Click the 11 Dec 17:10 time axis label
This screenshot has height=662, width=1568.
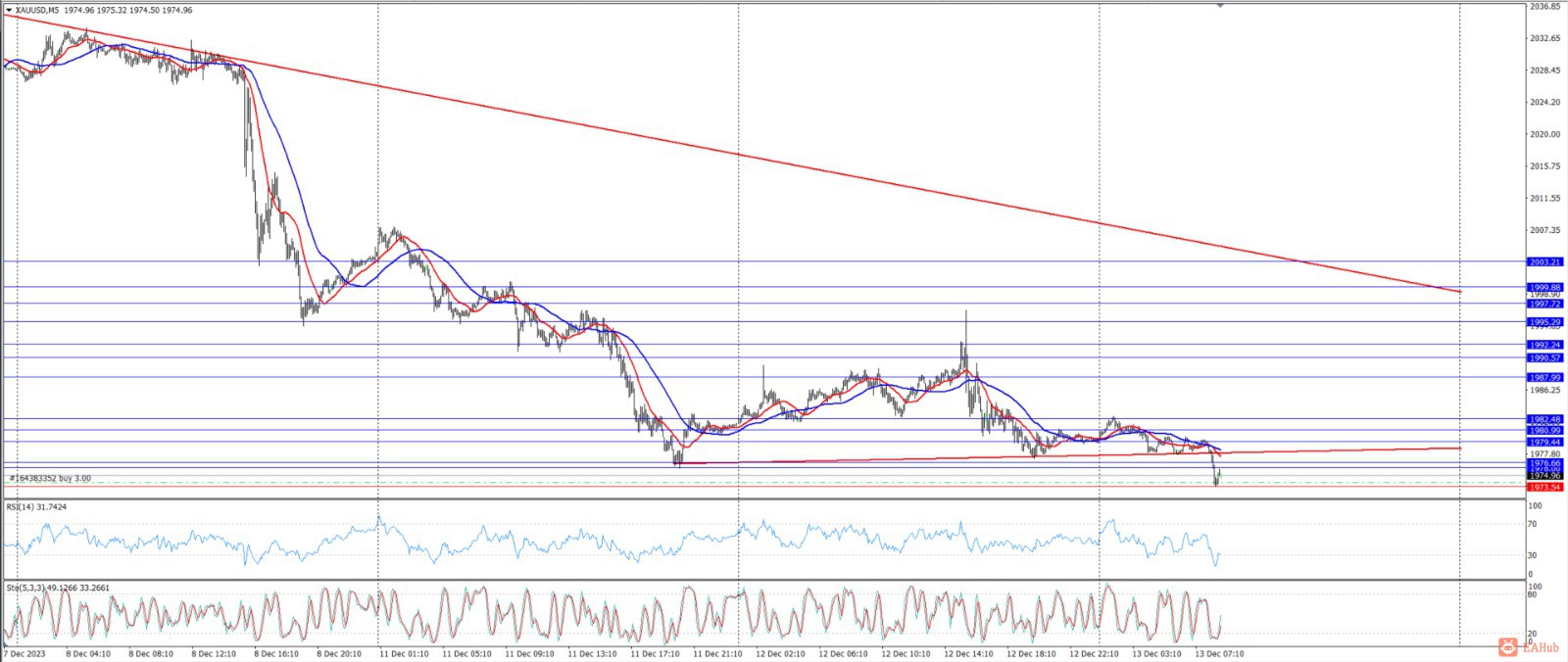[x=654, y=653]
